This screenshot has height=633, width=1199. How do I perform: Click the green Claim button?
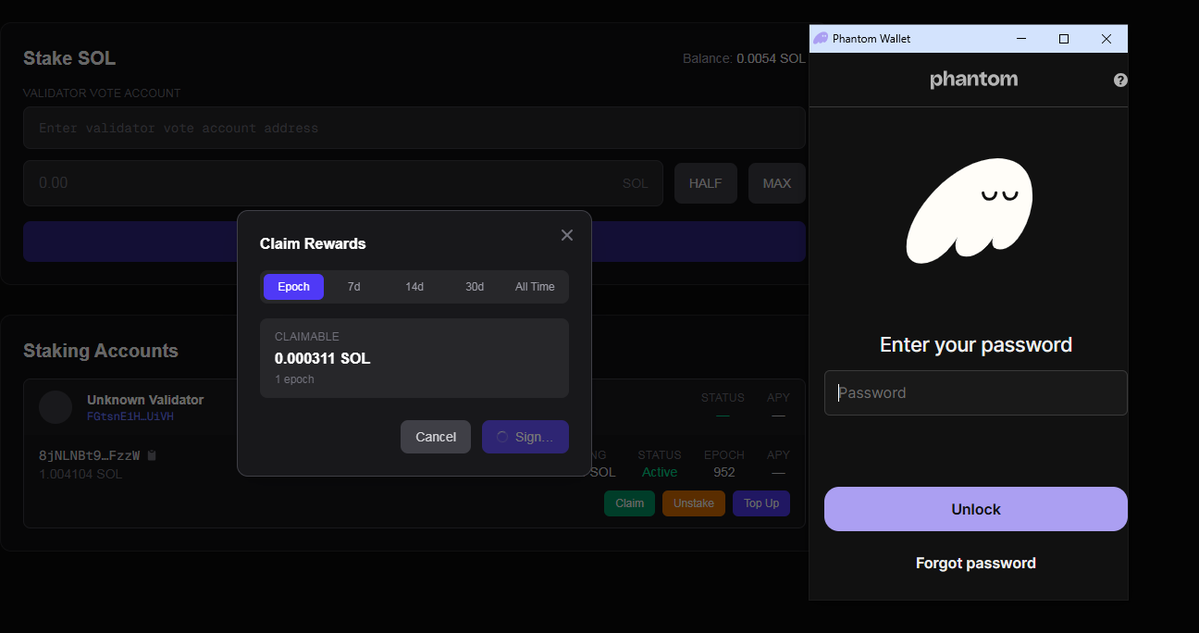[x=629, y=503]
